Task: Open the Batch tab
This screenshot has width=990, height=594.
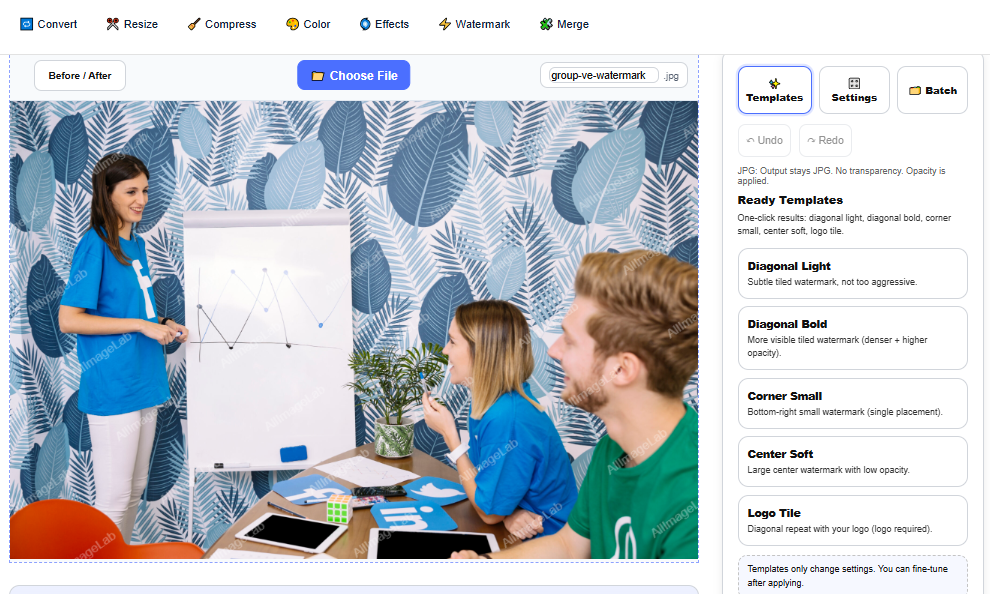Action: click(x=933, y=90)
